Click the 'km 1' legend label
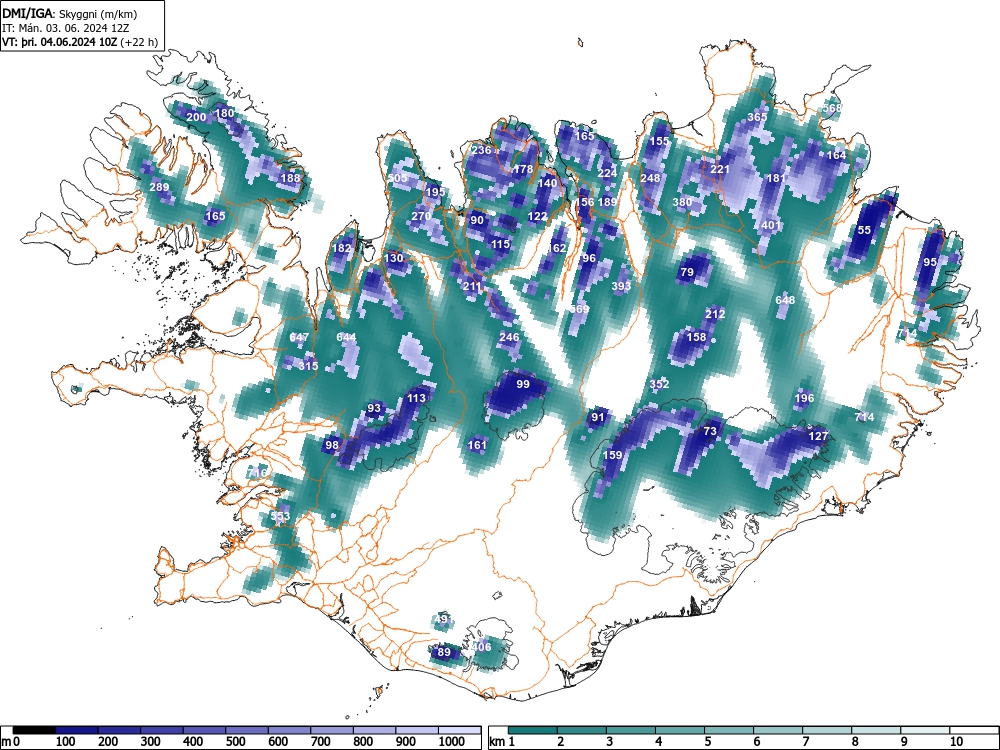1000x750 pixels. (502, 742)
